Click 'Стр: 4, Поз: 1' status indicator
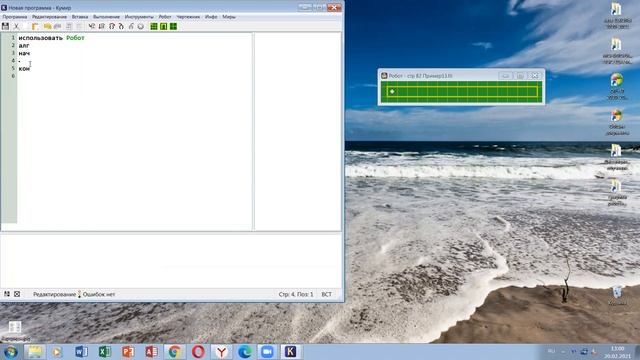 click(x=296, y=294)
